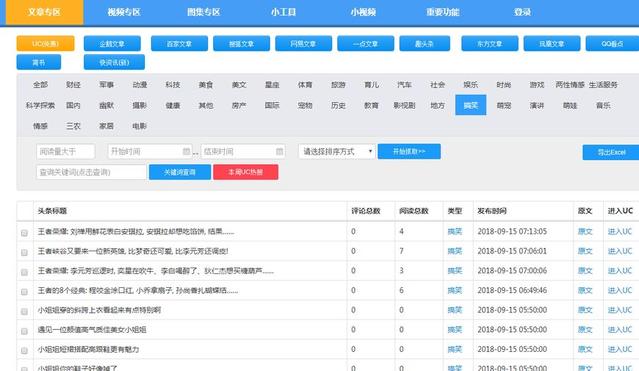The width and height of the screenshot is (639, 371).
Task: Pick the 生活服务 category
Action: coord(604,85)
